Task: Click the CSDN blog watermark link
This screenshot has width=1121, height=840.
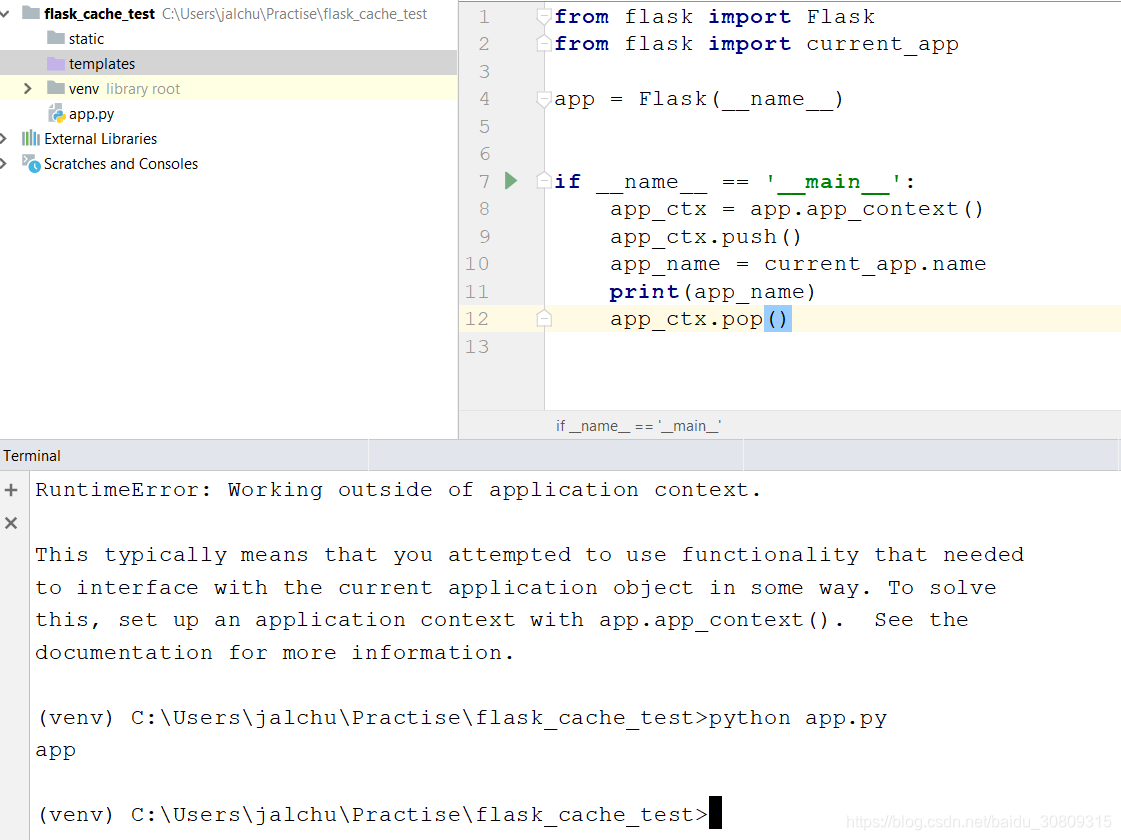Action: coord(977,820)
